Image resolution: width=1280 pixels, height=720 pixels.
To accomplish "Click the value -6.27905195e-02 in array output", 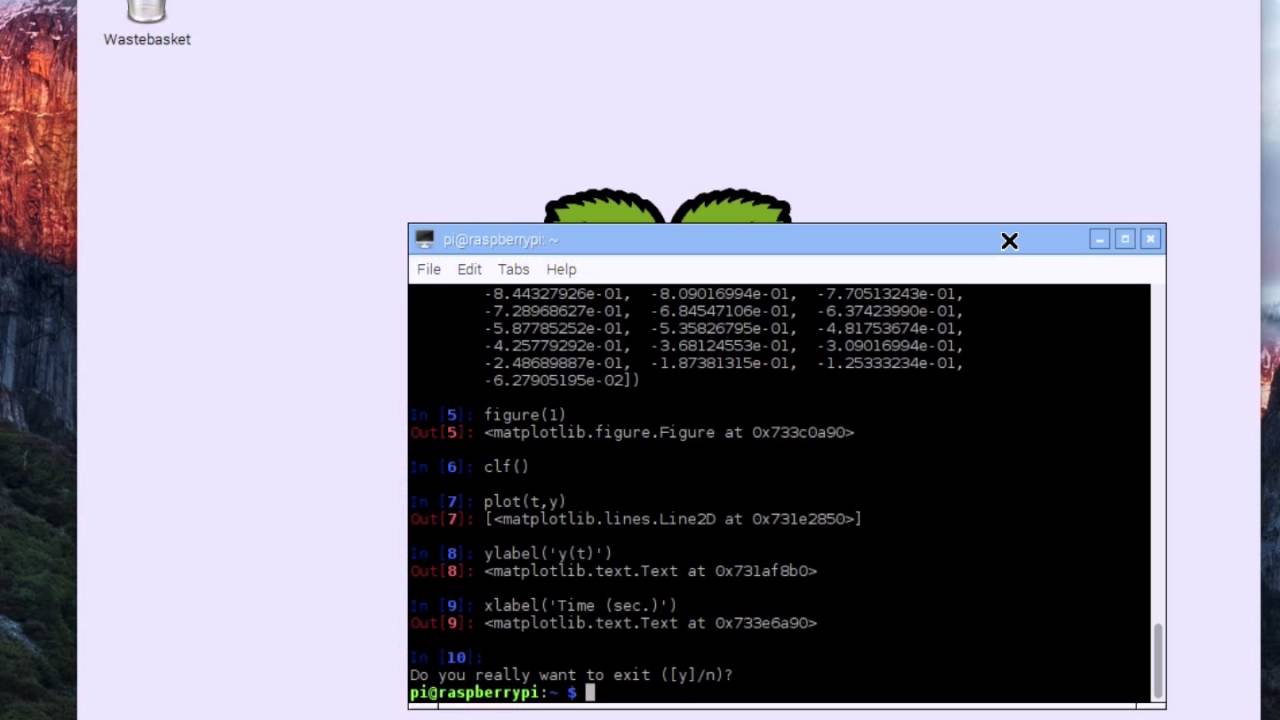I will tap(556, 381).
